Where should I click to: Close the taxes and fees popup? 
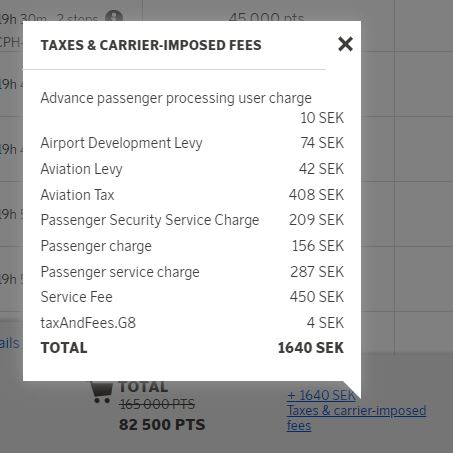tap(345, 44)
